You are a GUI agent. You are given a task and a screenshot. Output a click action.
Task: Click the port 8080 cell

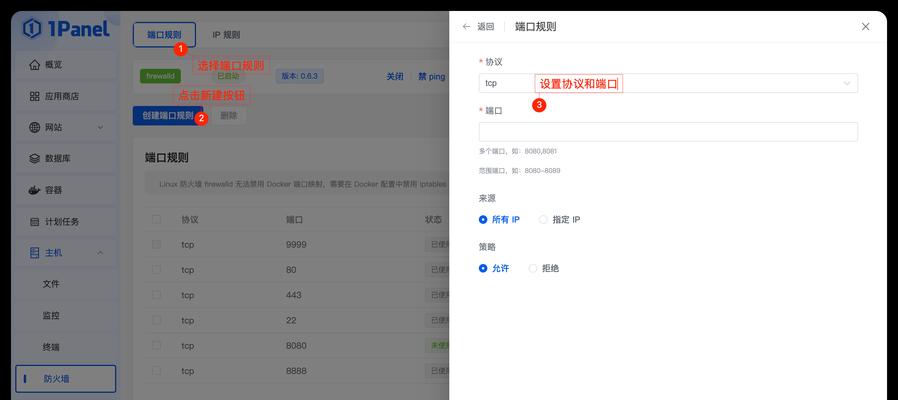click(296, 346)
